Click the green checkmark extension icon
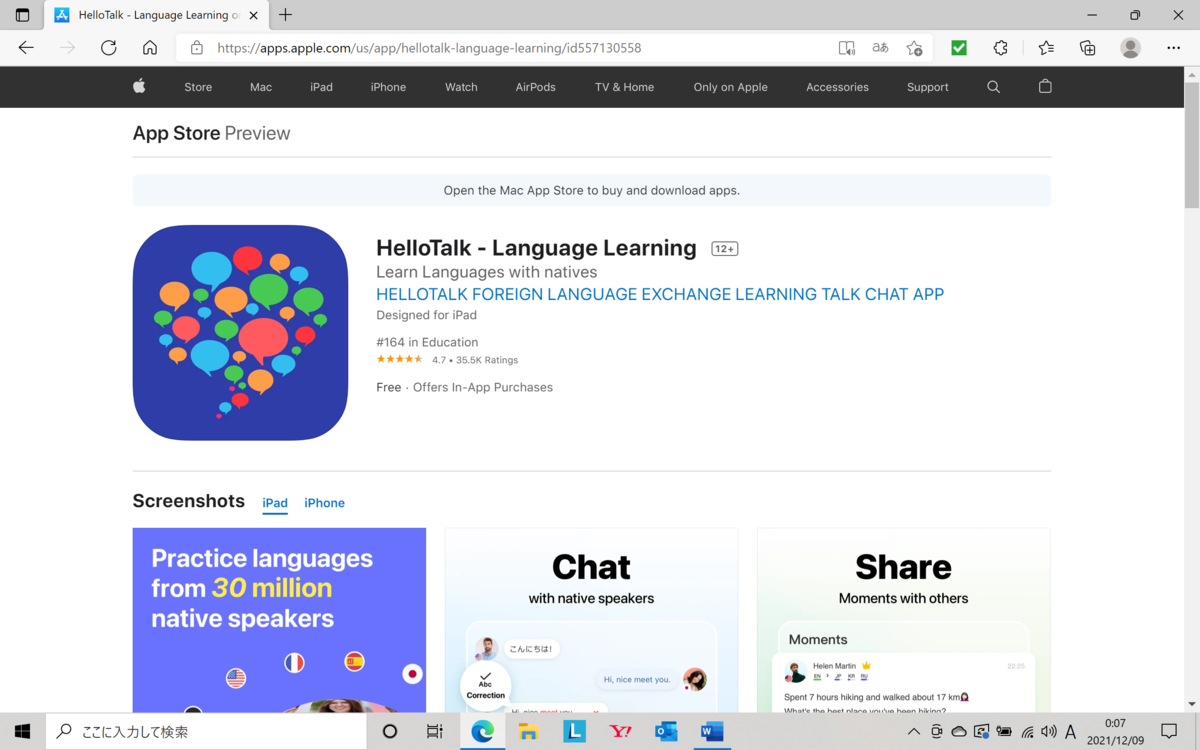The image size is (1200, 750). 959,48
